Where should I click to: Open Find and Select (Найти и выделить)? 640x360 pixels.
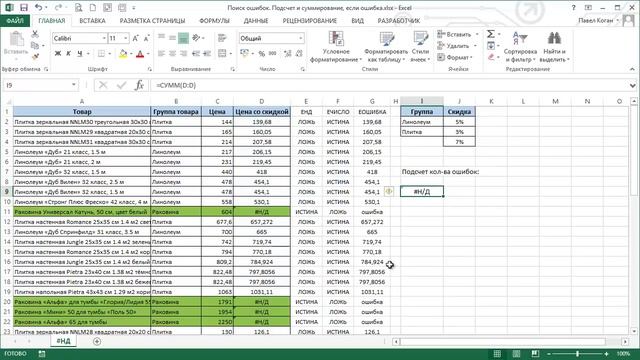click(554, 47)
